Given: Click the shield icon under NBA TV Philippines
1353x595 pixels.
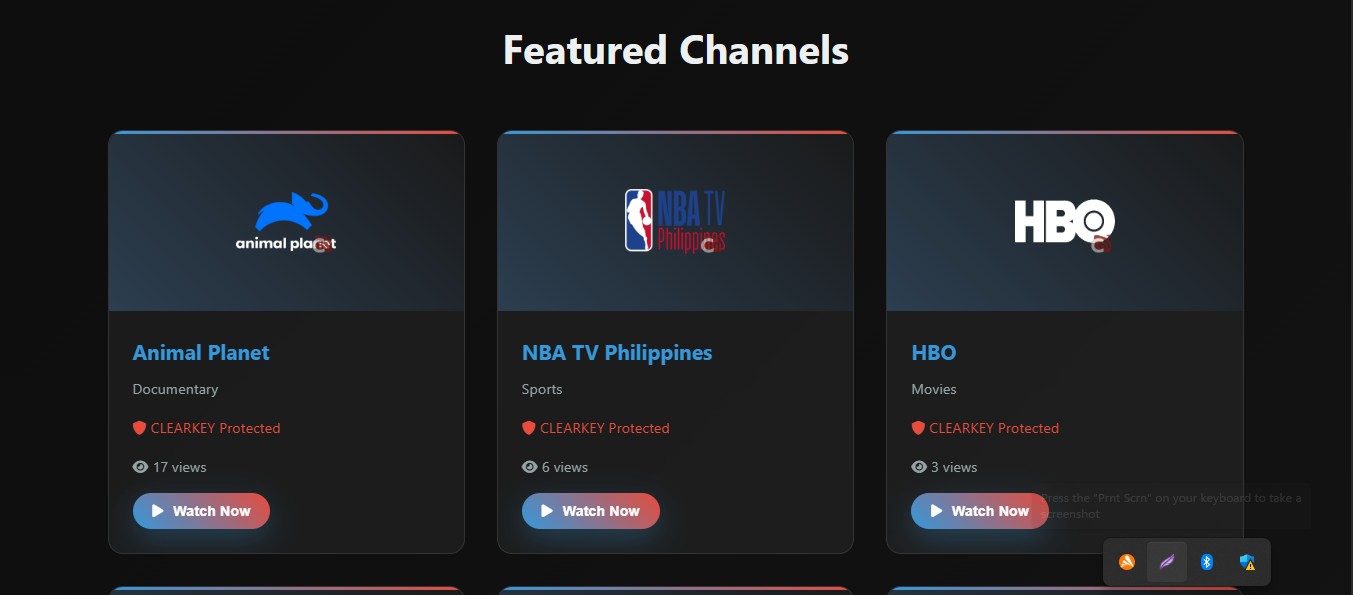Looking at the screenshot, I should 529,428.
